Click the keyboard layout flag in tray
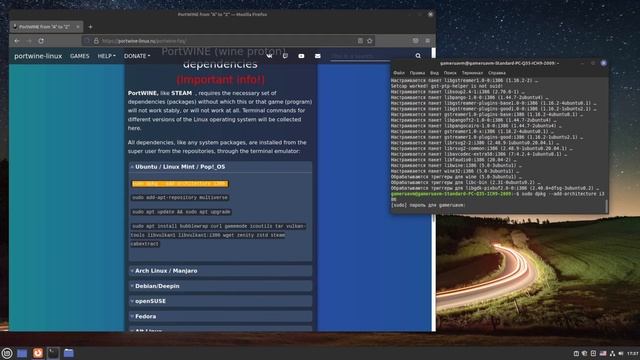Viewport: 640px width, 360px height. click(x=602, y=353)
